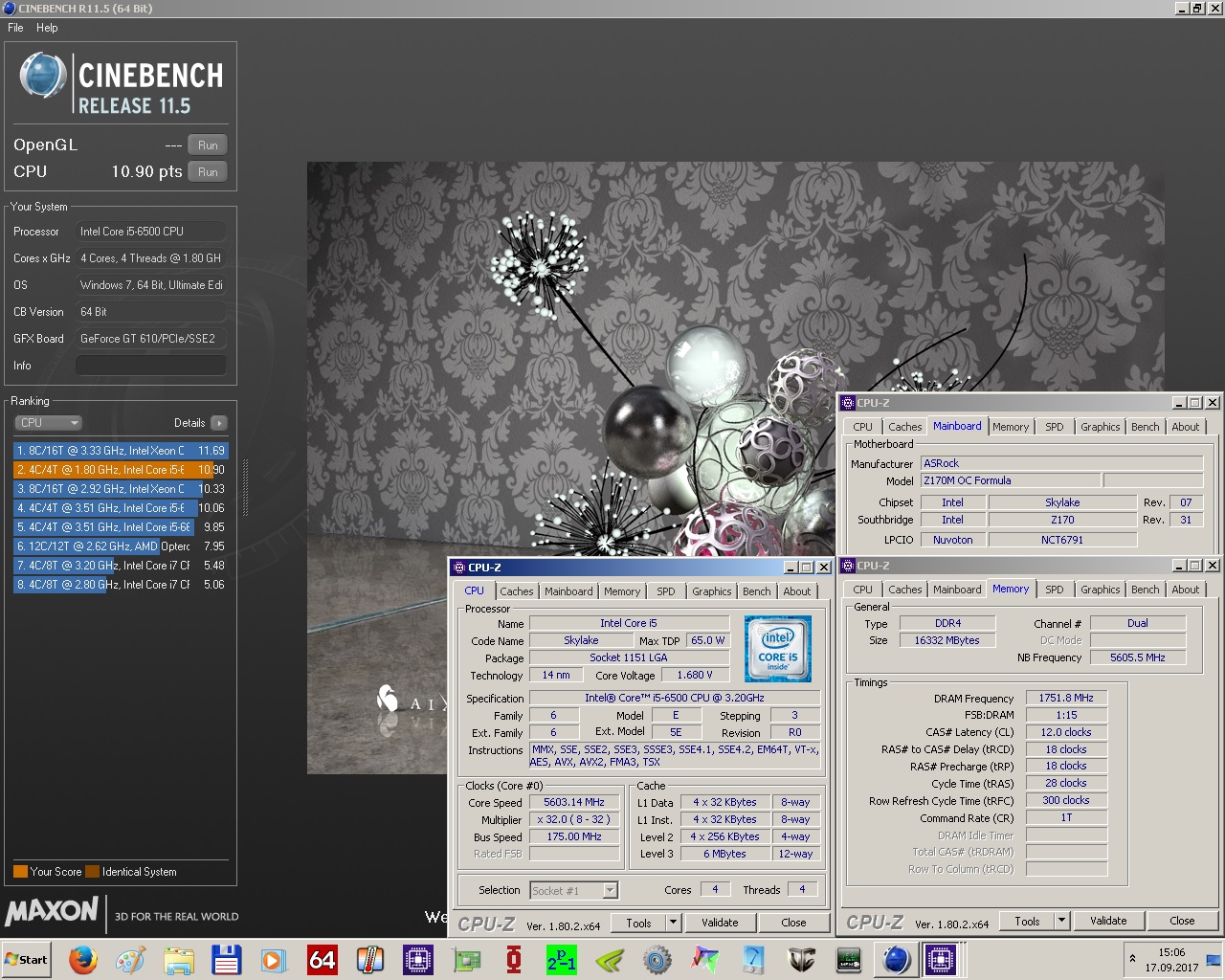1225x980 pixels.
Task: Click the blue question-mark book taskbar icon
Action: click(x=753, y=959)
